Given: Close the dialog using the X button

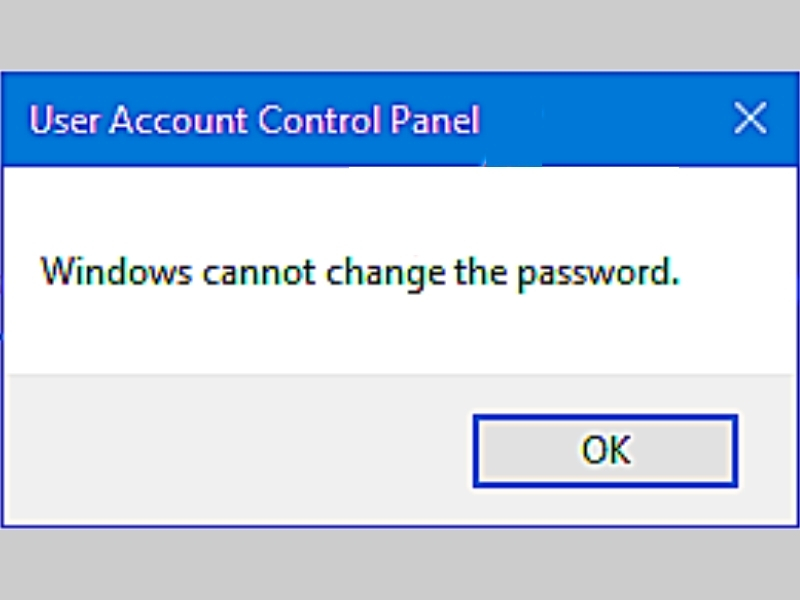Looking at the screenshot, I should [750, 118].
